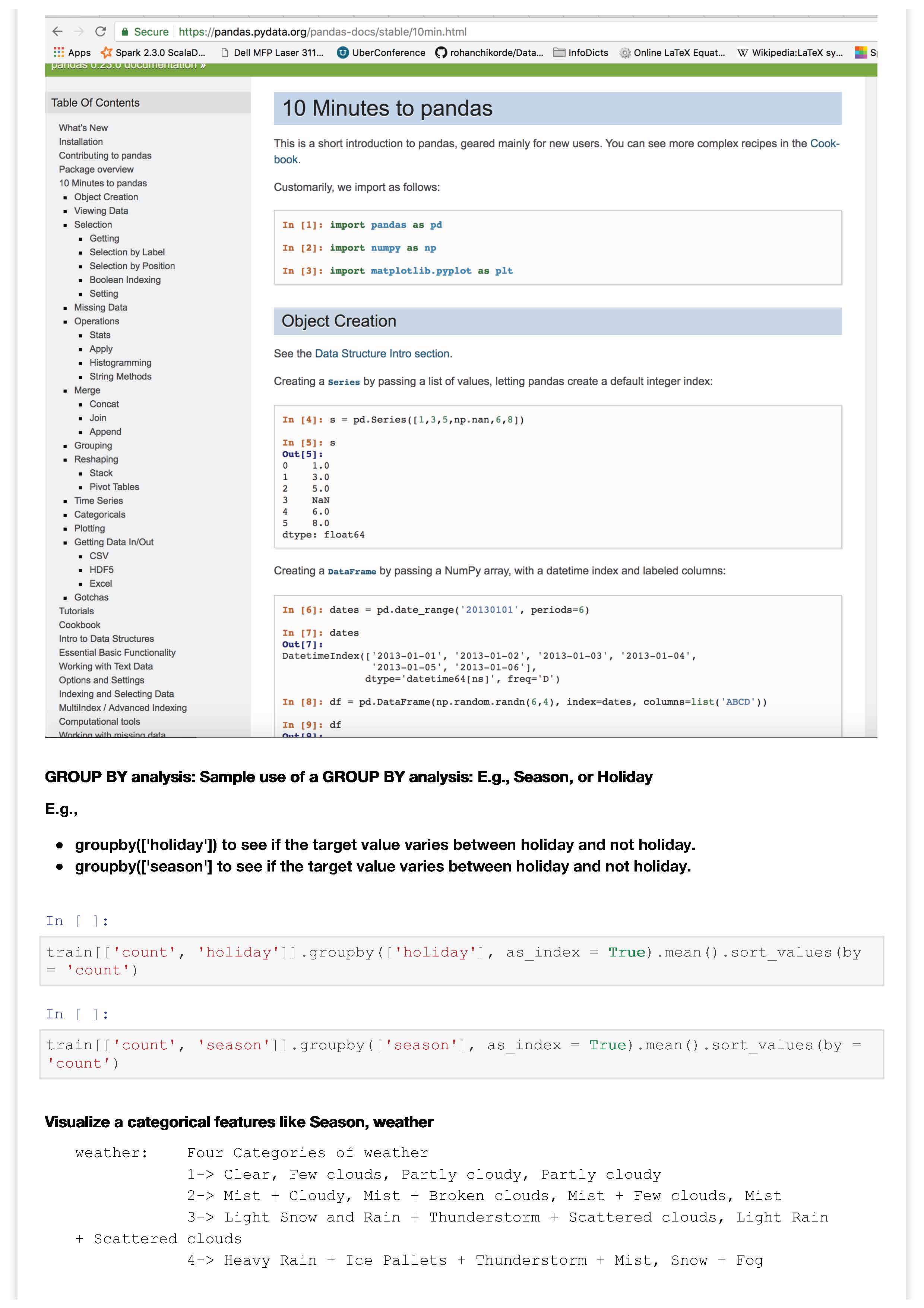Open What's New in sidebar
Screen dimensions: 924x1308
[83, 128]
